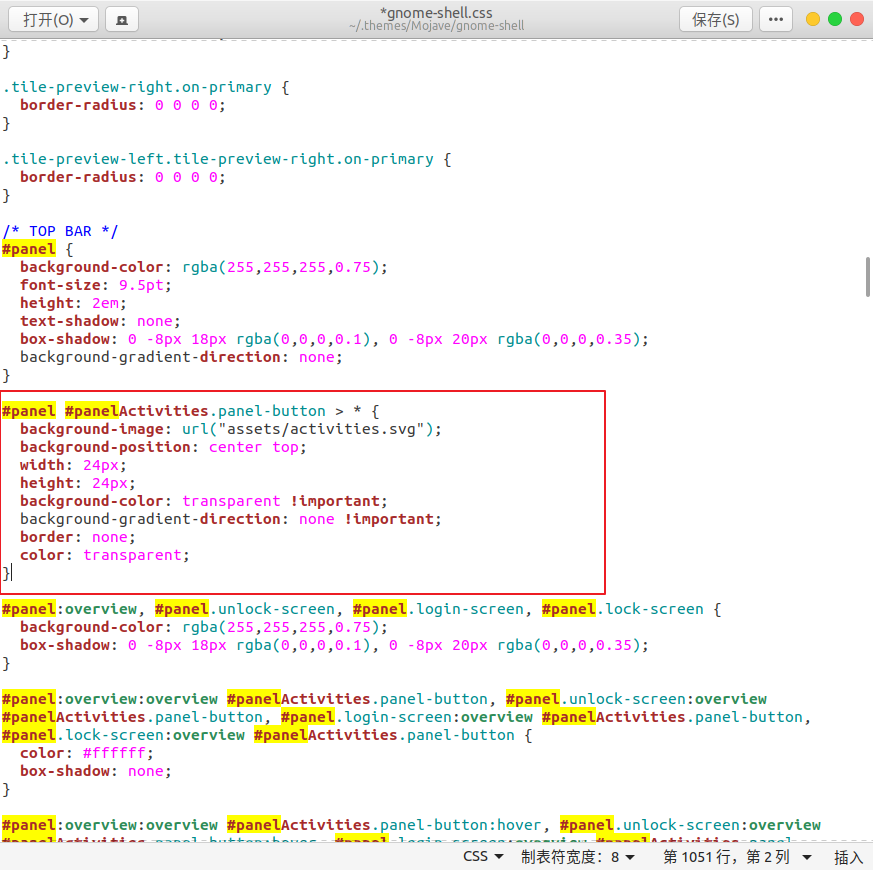
Task: Click the #ffffff color value
Action: [x=118, y=753]
